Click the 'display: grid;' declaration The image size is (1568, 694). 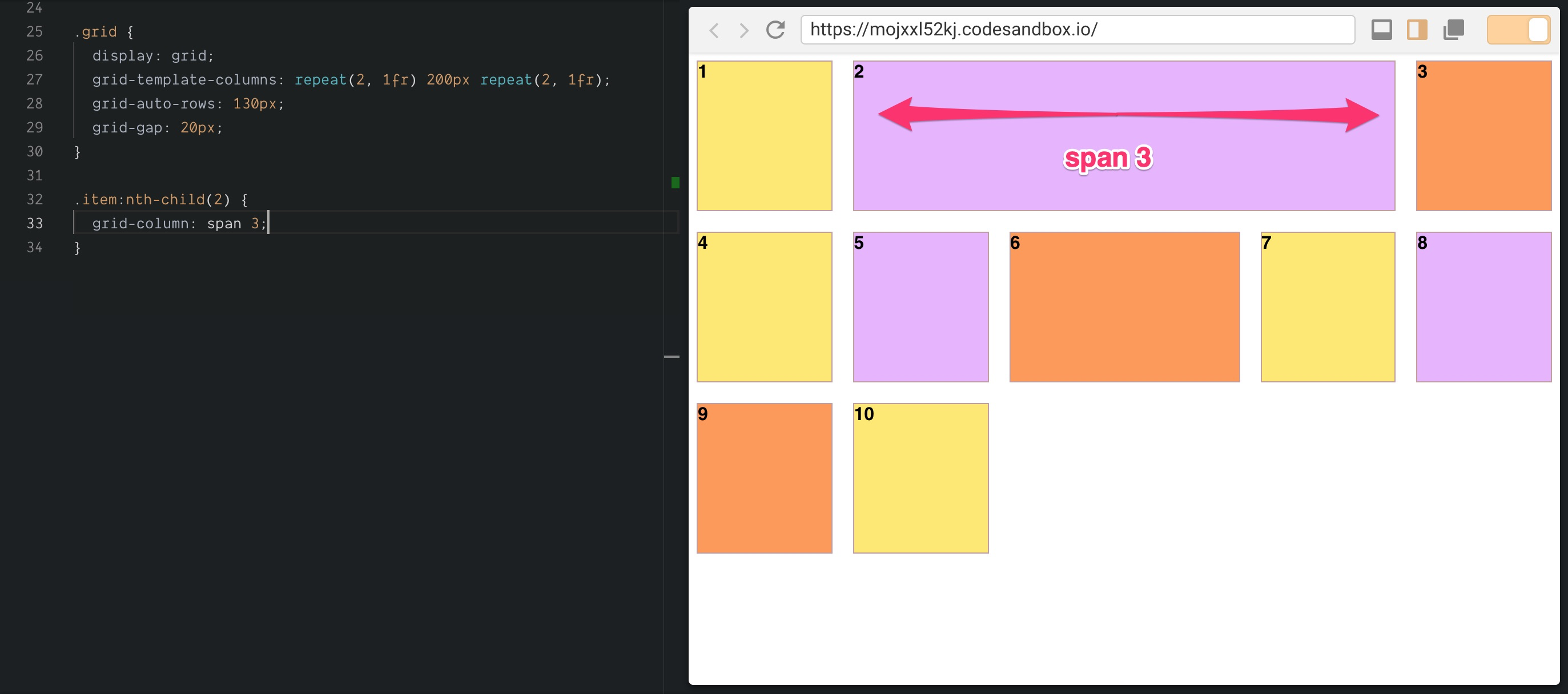click(153, 55)
